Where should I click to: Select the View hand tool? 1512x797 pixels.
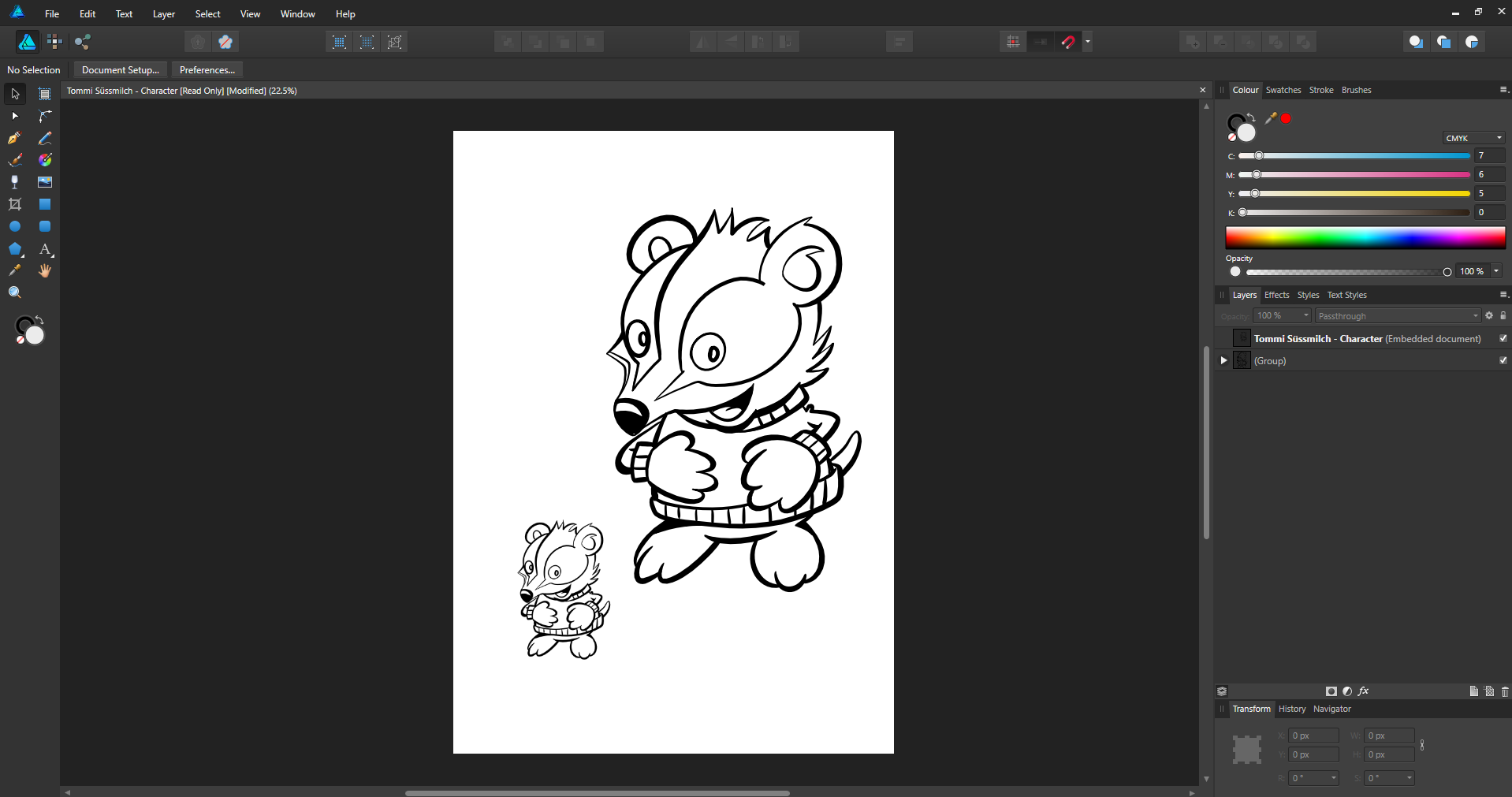pyautogui.click(x=45, y=270)
